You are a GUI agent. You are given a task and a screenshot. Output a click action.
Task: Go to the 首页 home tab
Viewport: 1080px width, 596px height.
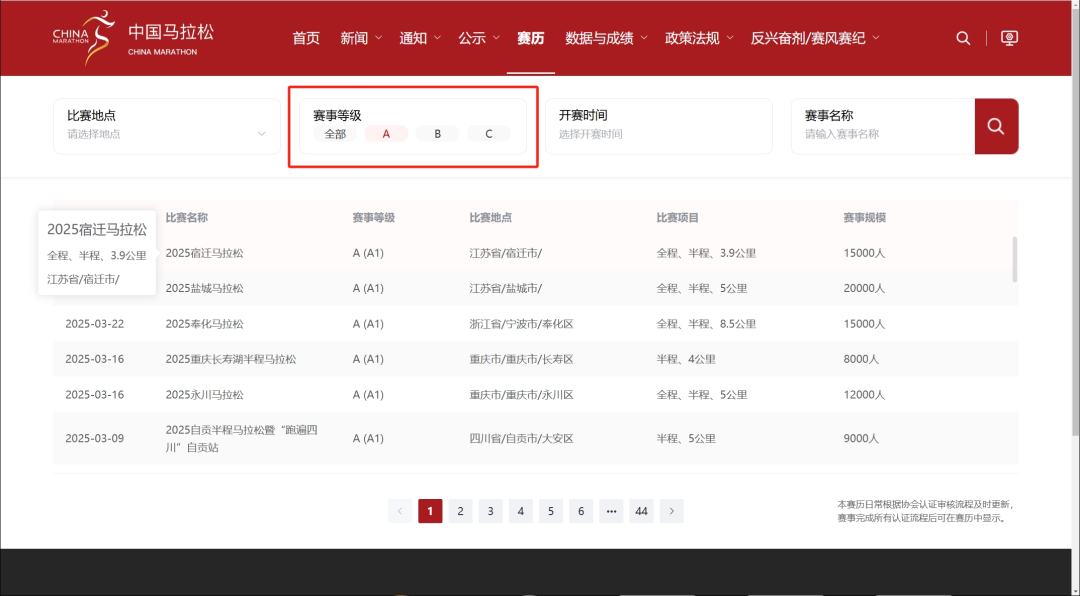click(x=306, y=38)
